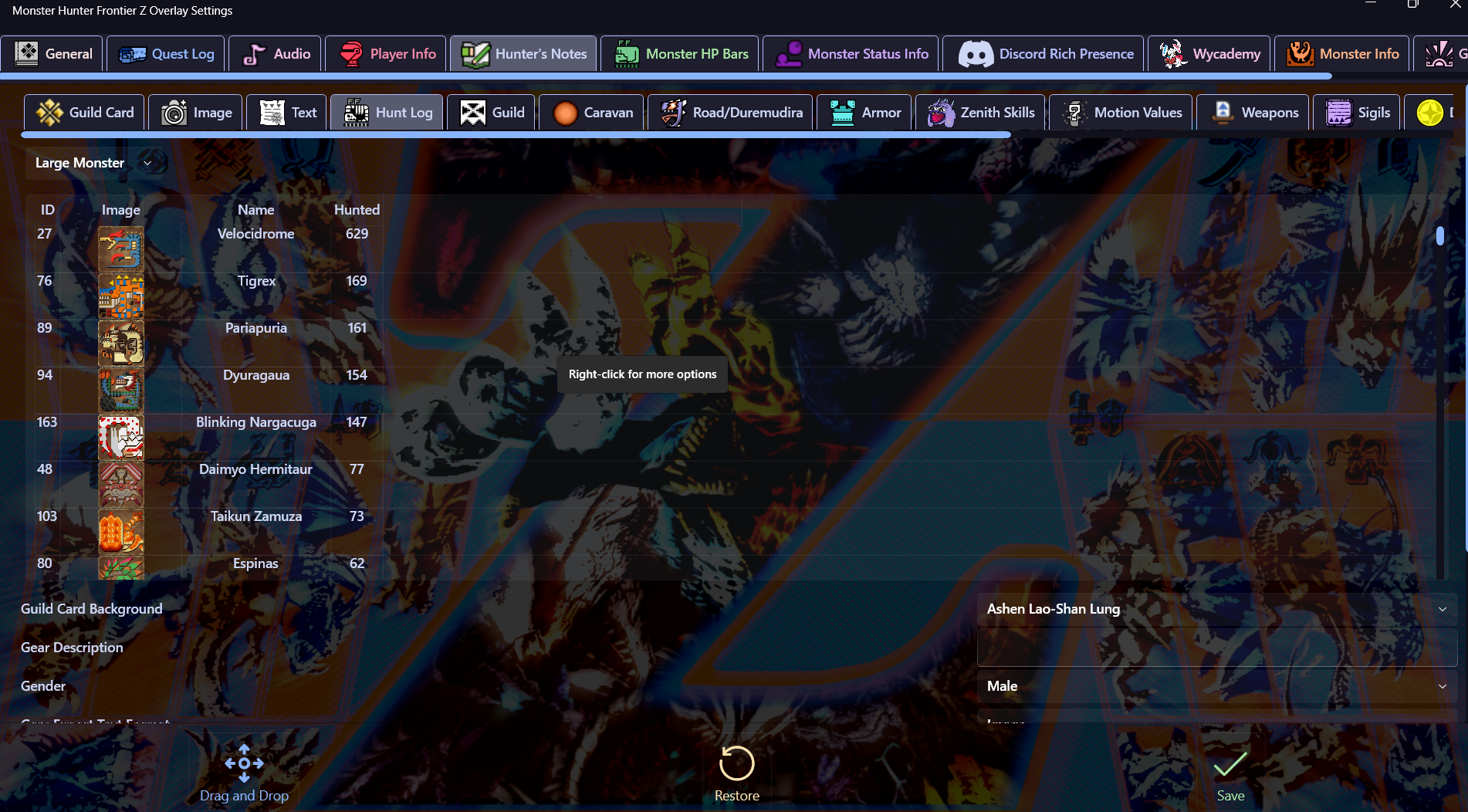Sort by the ID column header
The width and height of the screenshot is (1468, 812).
click(48, 210)
